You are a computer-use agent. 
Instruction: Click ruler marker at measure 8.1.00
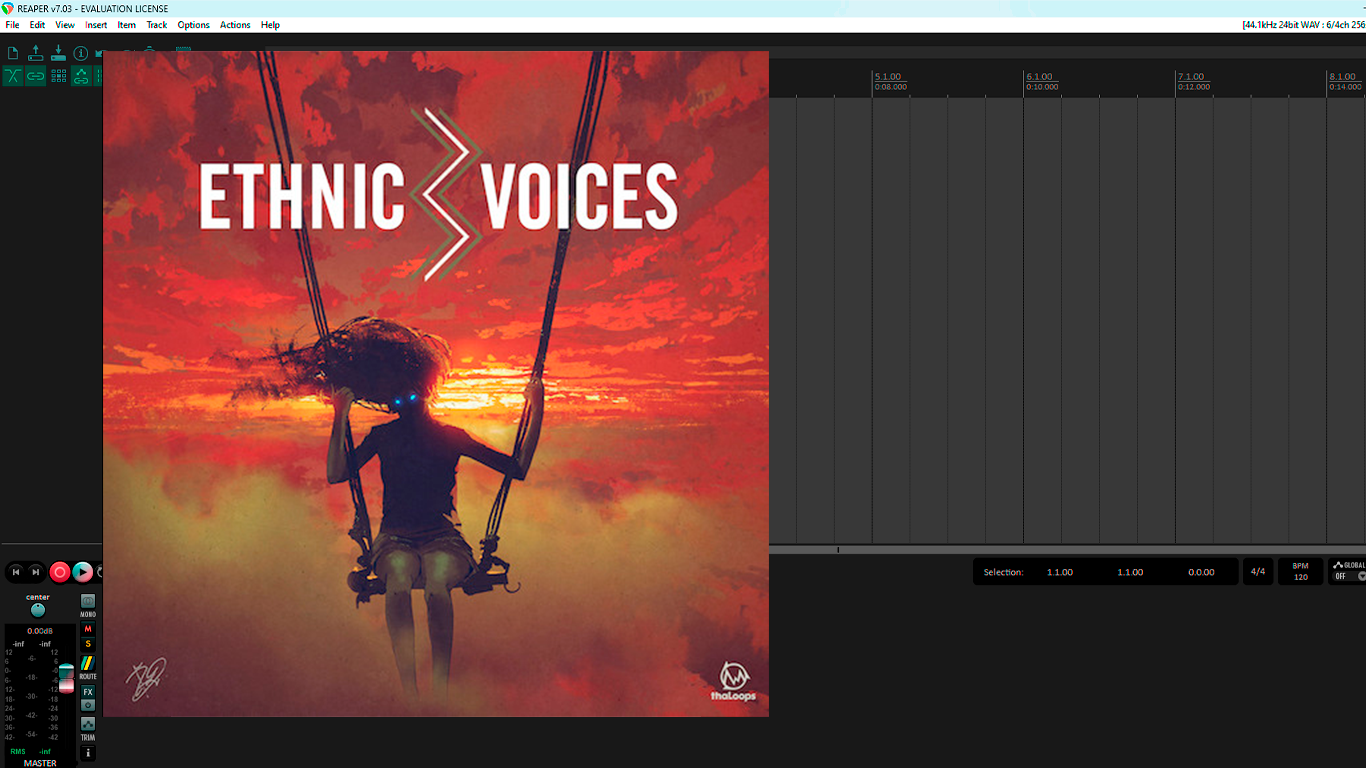[1343, 77]
